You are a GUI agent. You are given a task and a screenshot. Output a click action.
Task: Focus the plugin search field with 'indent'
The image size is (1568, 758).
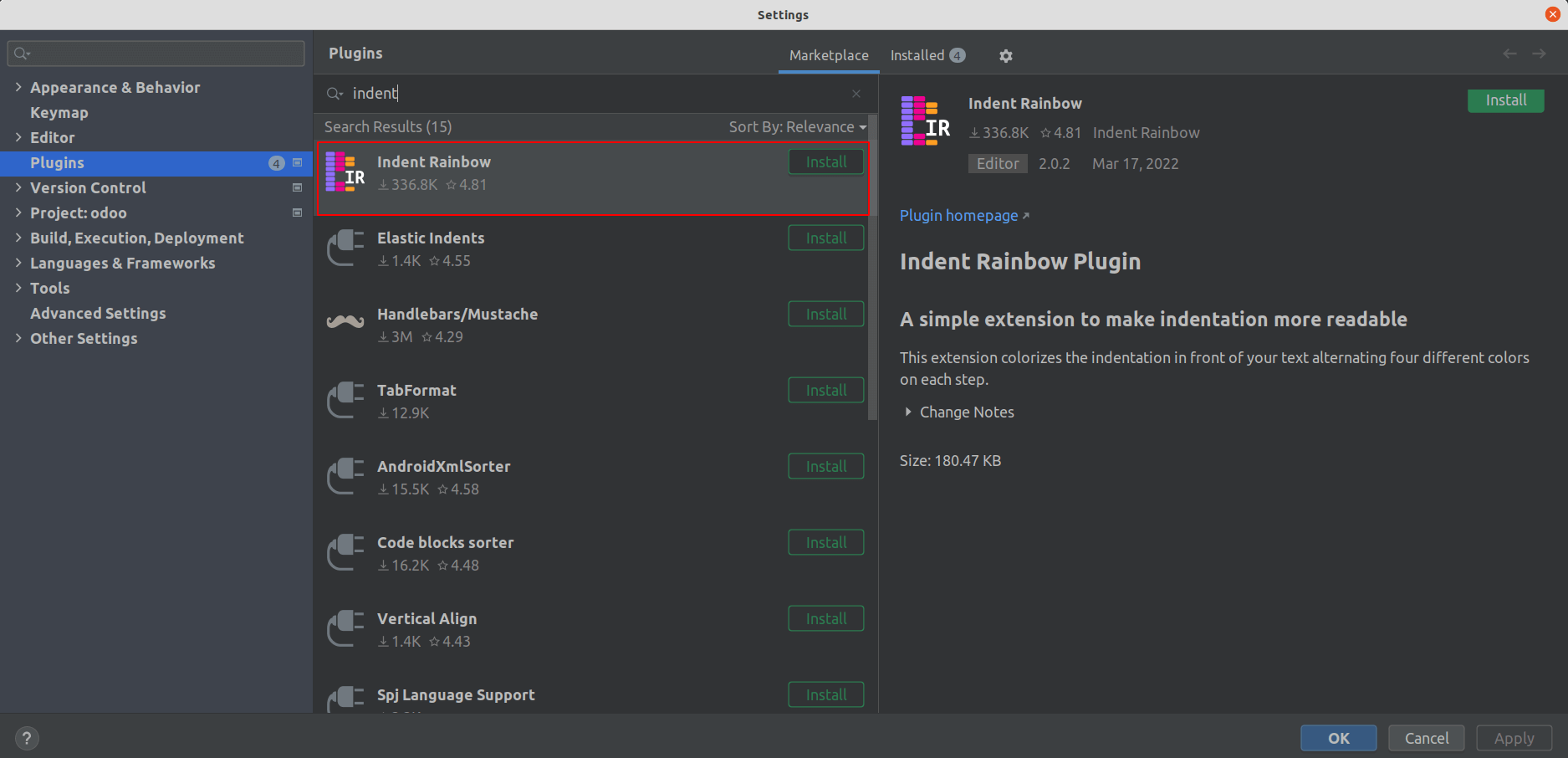click(x=595, y=94)
